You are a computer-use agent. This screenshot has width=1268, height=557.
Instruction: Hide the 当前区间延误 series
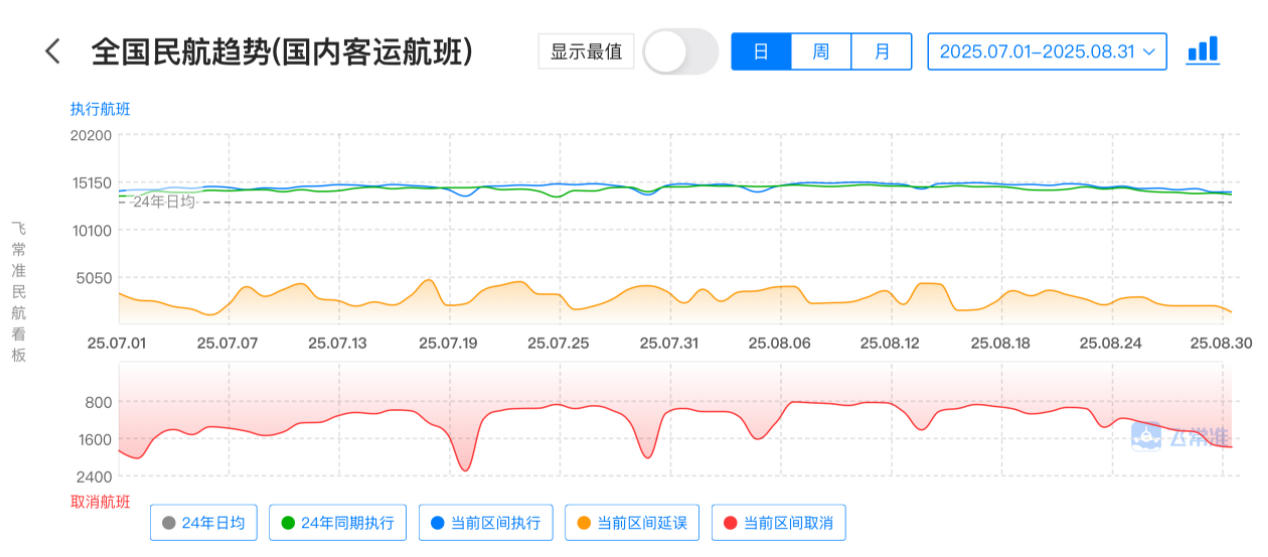pyautogui.click(x=632, y=522)
